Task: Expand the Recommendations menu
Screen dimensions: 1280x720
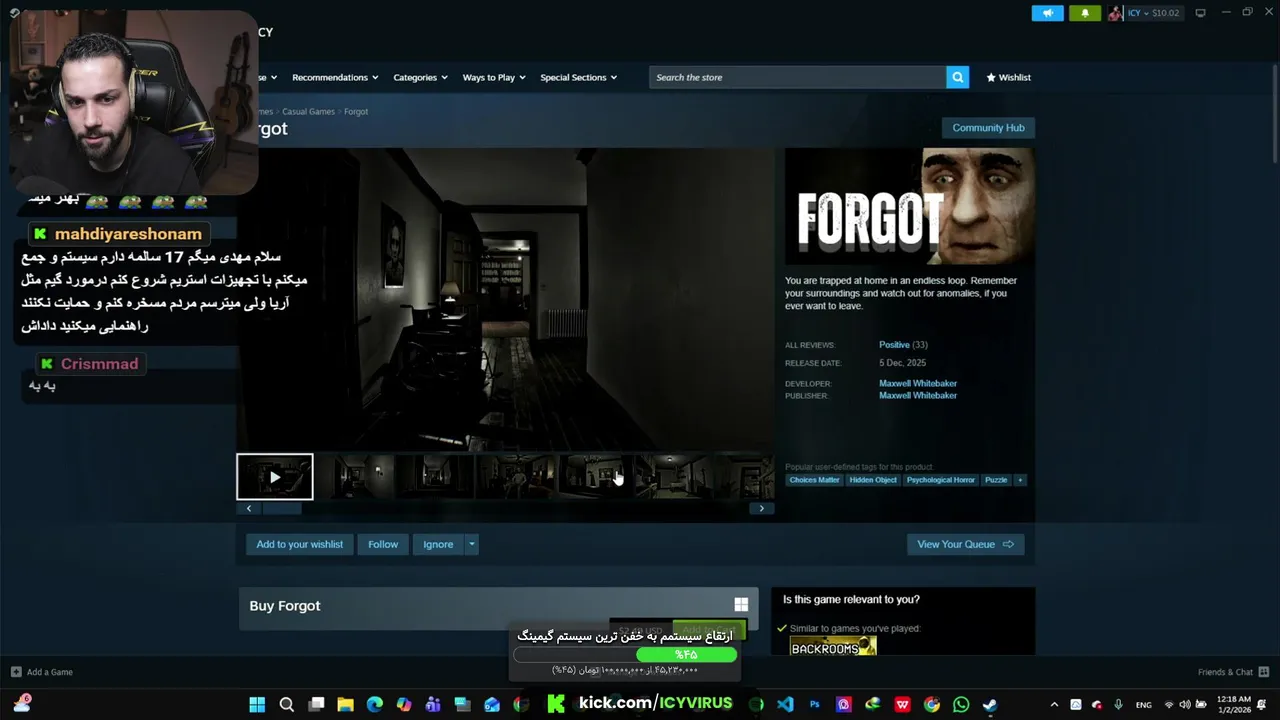Action: pos(335,77)
